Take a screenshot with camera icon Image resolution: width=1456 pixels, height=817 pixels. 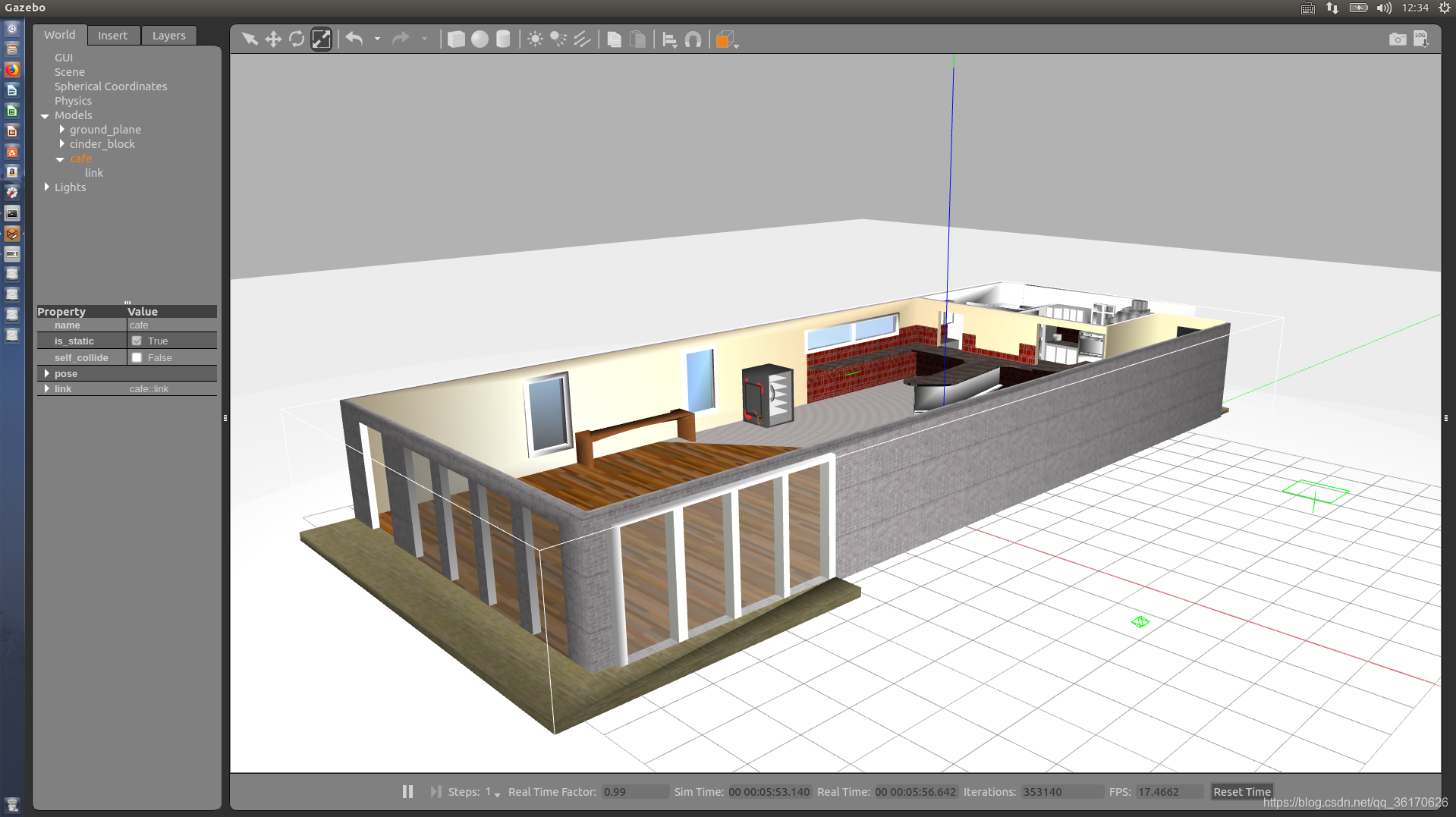pos(1398,39)
